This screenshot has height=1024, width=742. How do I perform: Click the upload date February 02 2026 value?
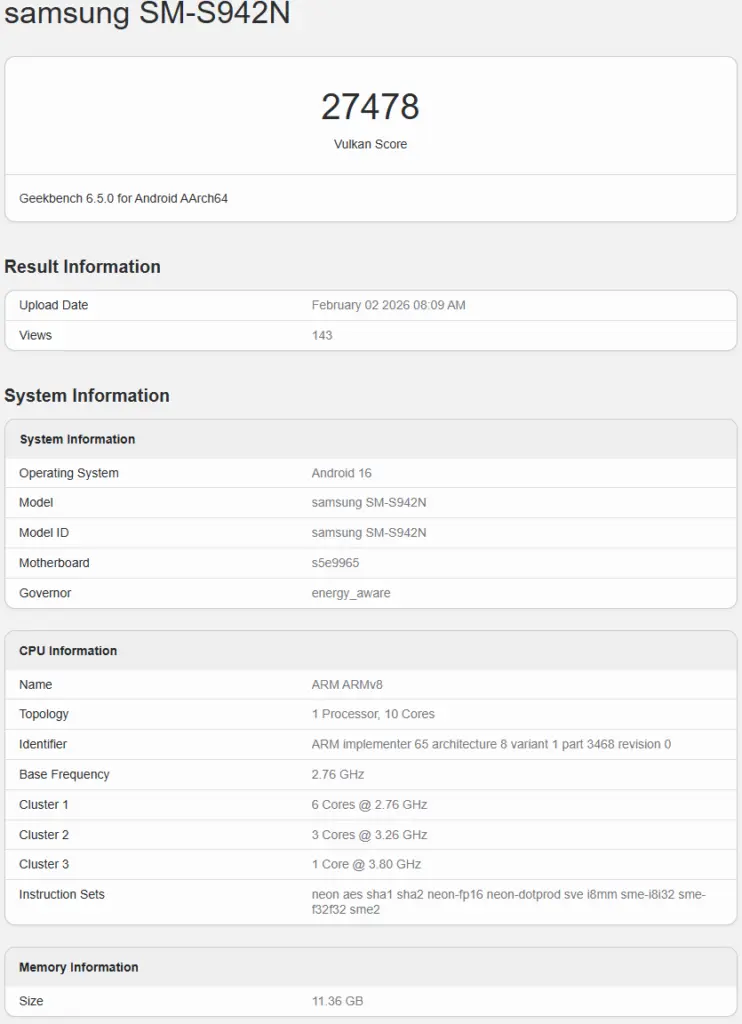click(x=388, y=305)
